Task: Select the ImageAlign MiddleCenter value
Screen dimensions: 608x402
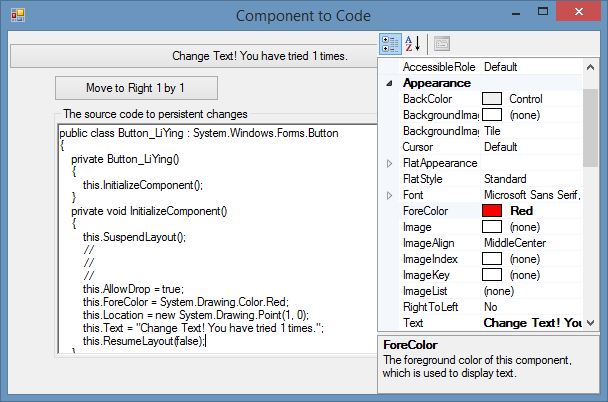Action: point(515,243)
